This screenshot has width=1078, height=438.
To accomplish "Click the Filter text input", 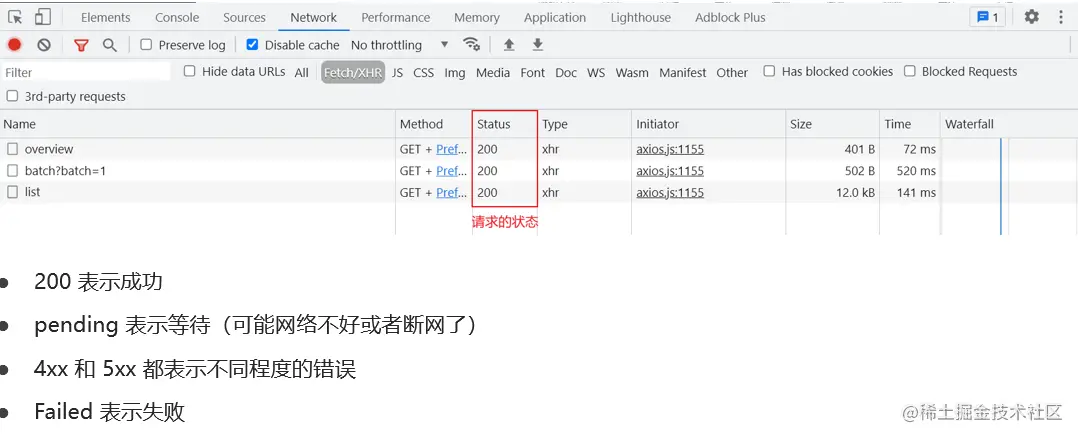I will click(86, 72).
